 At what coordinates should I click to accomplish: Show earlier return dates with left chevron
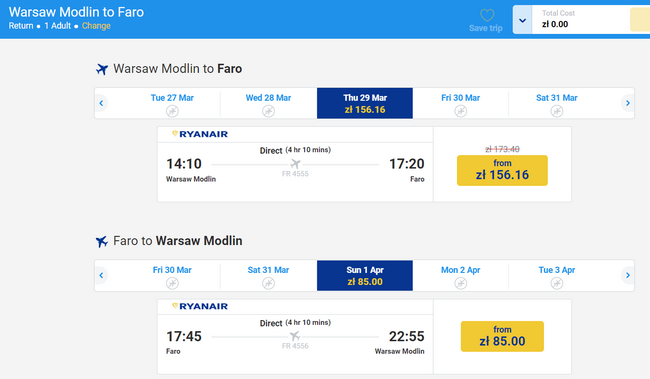tap(101, 275)
